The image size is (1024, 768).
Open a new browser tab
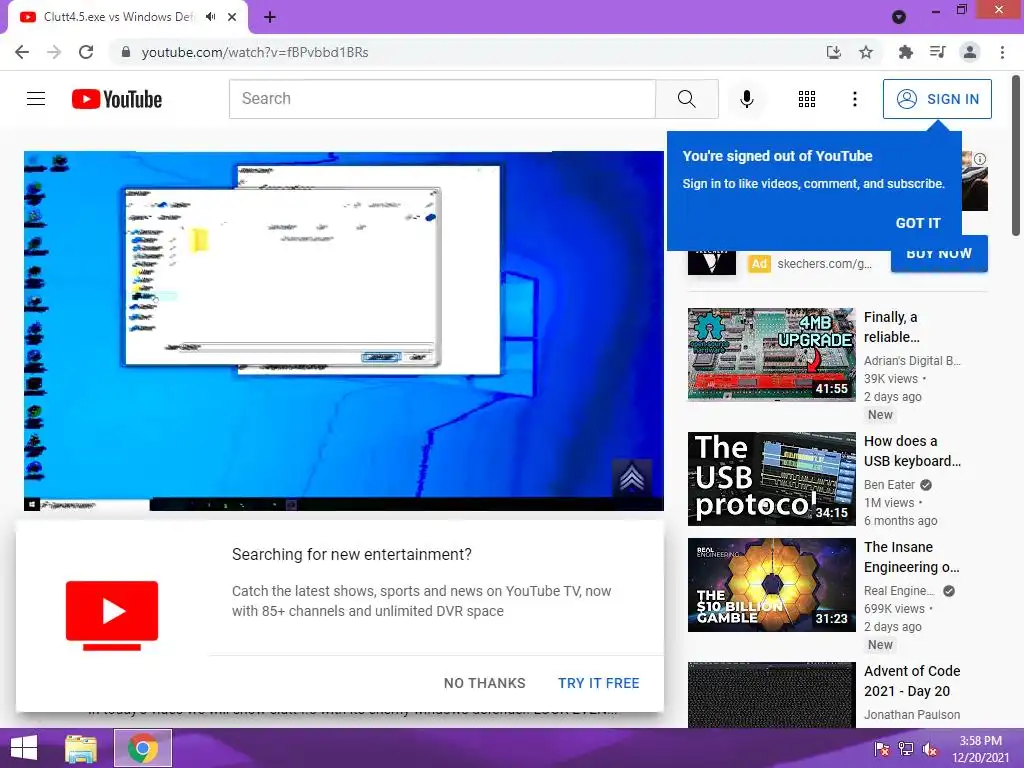click(x=270, y=17)
